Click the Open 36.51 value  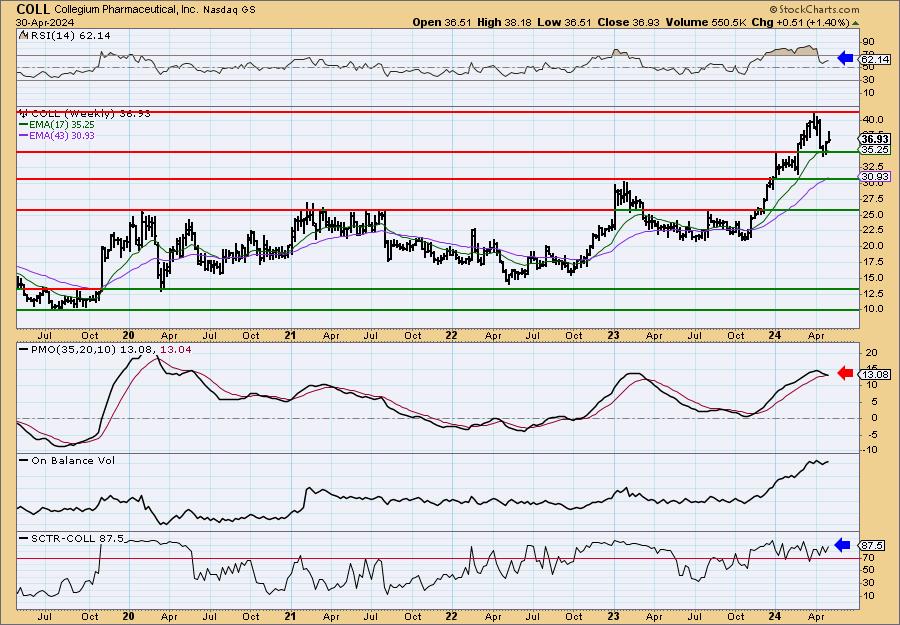click(441, 22)
